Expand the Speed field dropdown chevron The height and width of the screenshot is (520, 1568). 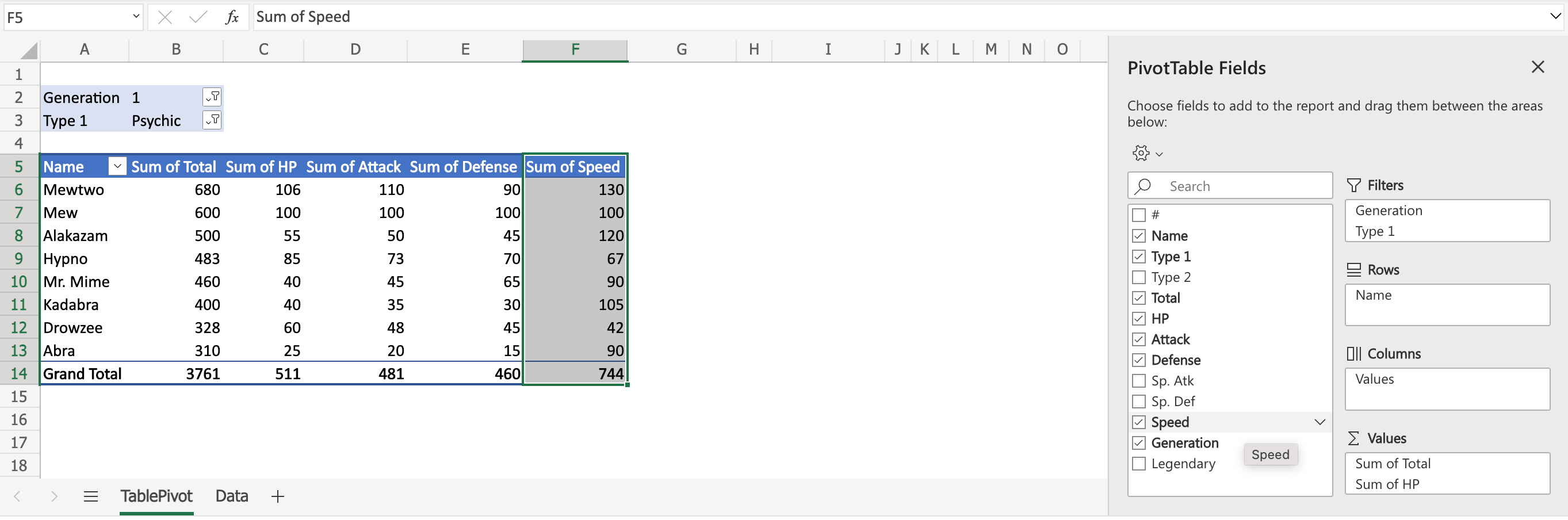[1320, 422]
